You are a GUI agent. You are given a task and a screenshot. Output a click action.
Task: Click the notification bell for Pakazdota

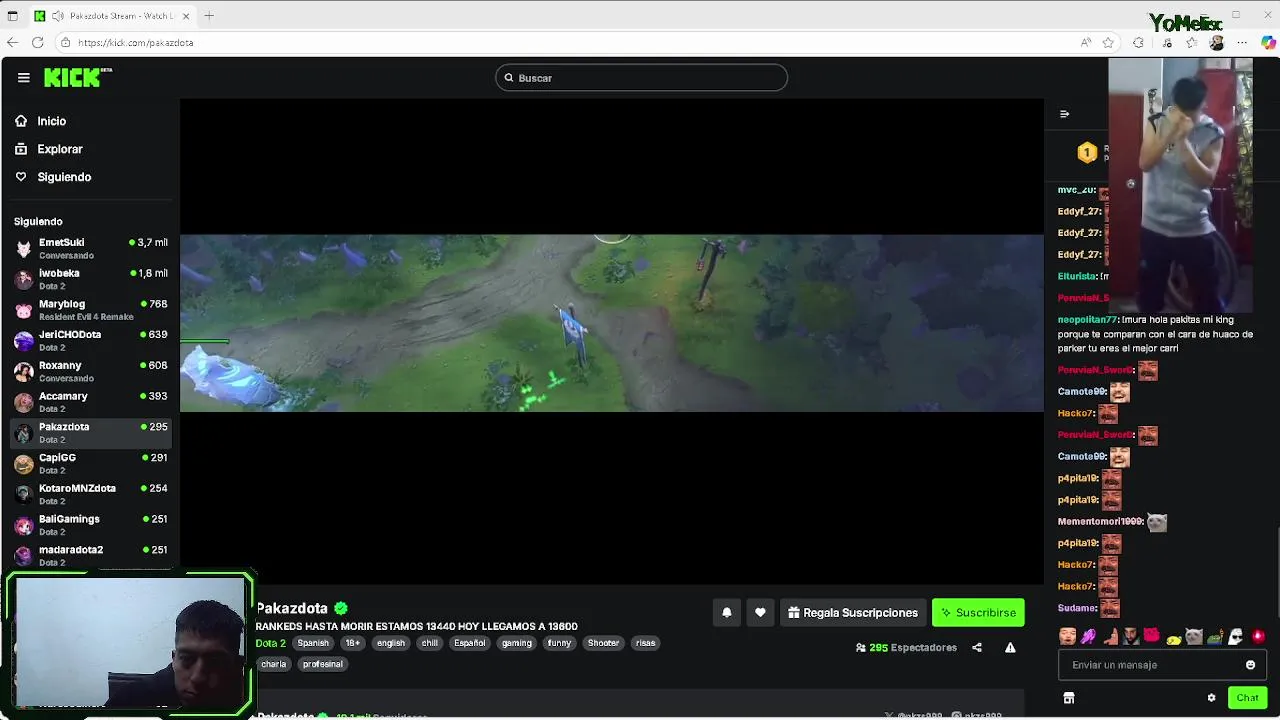pos(727,613)
